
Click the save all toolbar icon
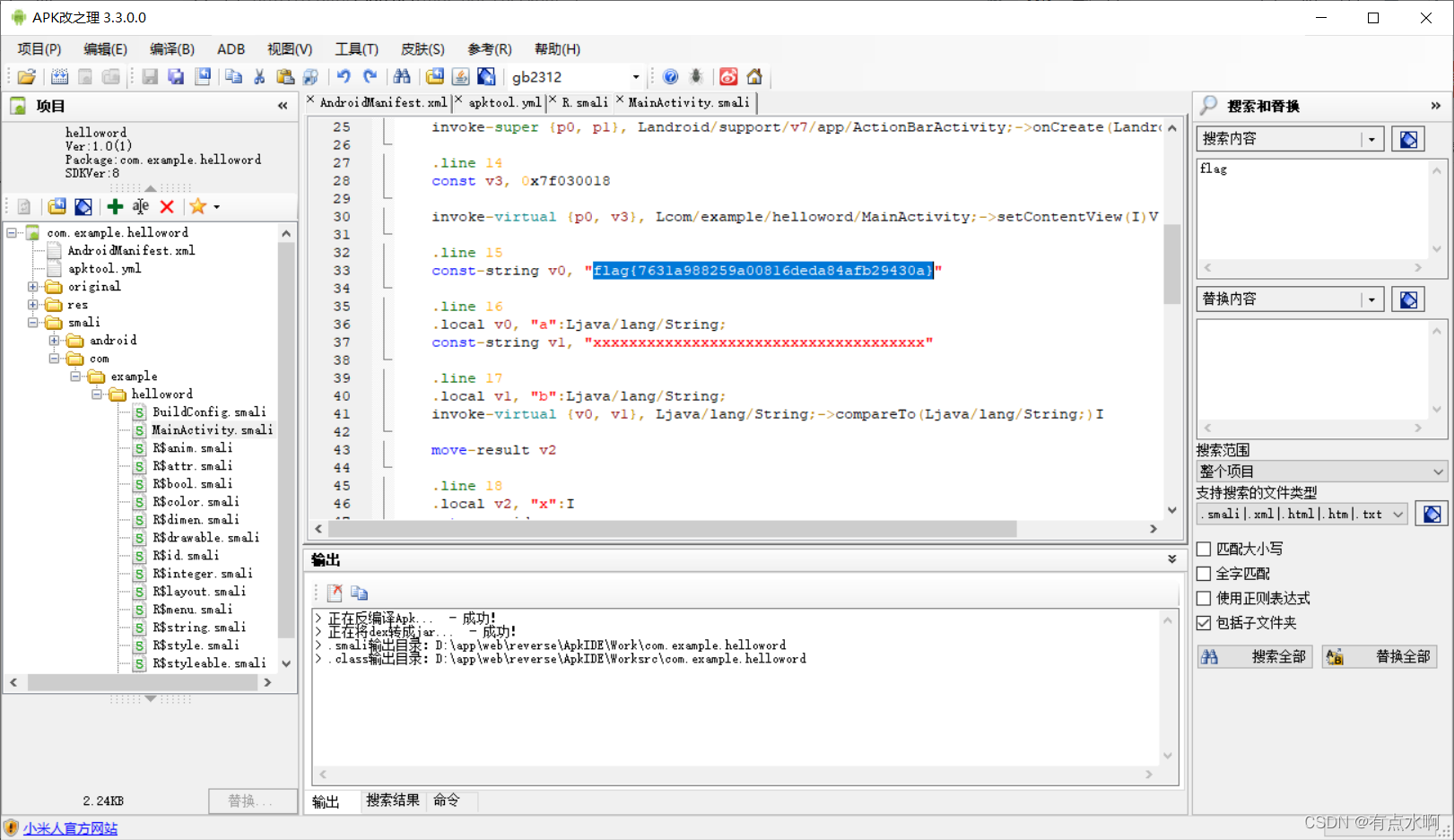(x=176, y=77)
